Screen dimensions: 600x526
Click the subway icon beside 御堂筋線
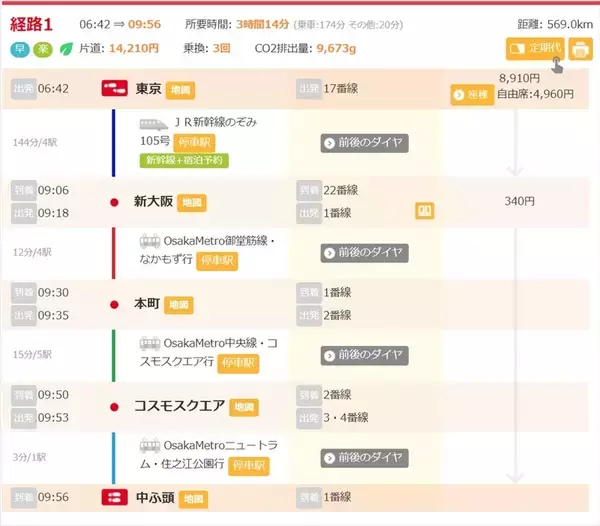(150, 241)
